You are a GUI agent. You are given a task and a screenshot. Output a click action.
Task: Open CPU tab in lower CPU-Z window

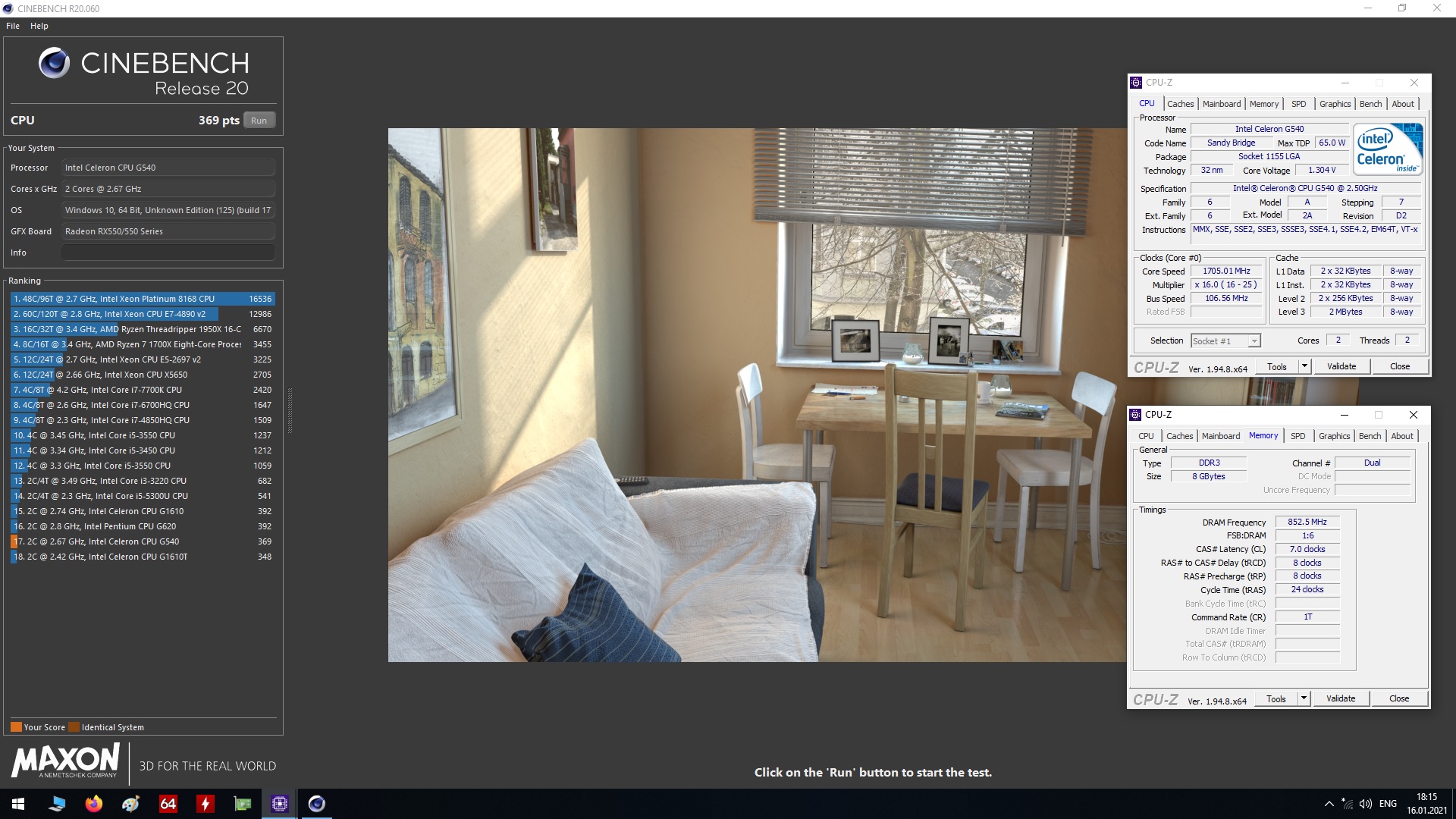pos(1146,436)
